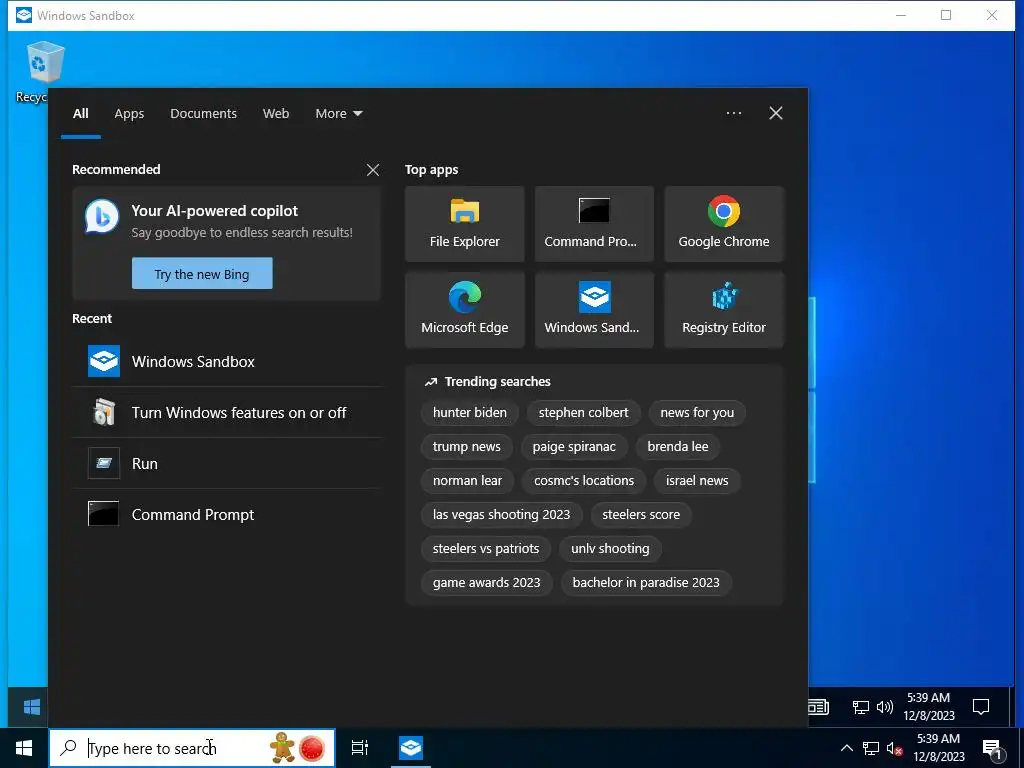This screenshot has height=768, width=1024.
Task: Select game awards 2023 chip
Action: (487, 583)
